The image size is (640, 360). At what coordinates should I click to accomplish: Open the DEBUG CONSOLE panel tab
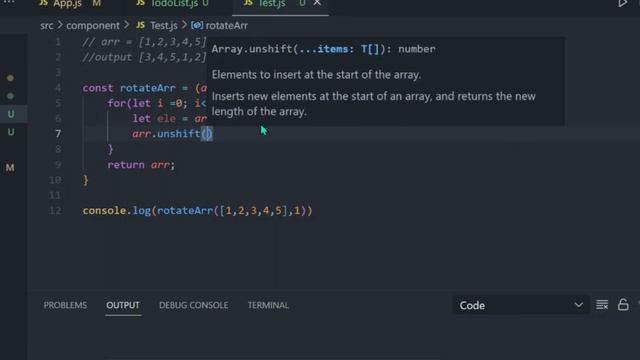click(x=193, y=305)
